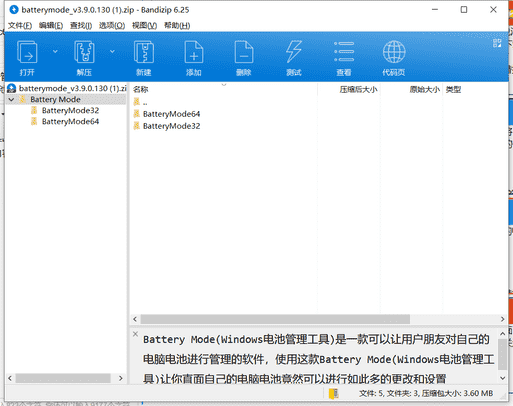The width and height of the screenshot is (513, 406).
Task: Test the archive with 测试 icon
Action: click(294, 57)
